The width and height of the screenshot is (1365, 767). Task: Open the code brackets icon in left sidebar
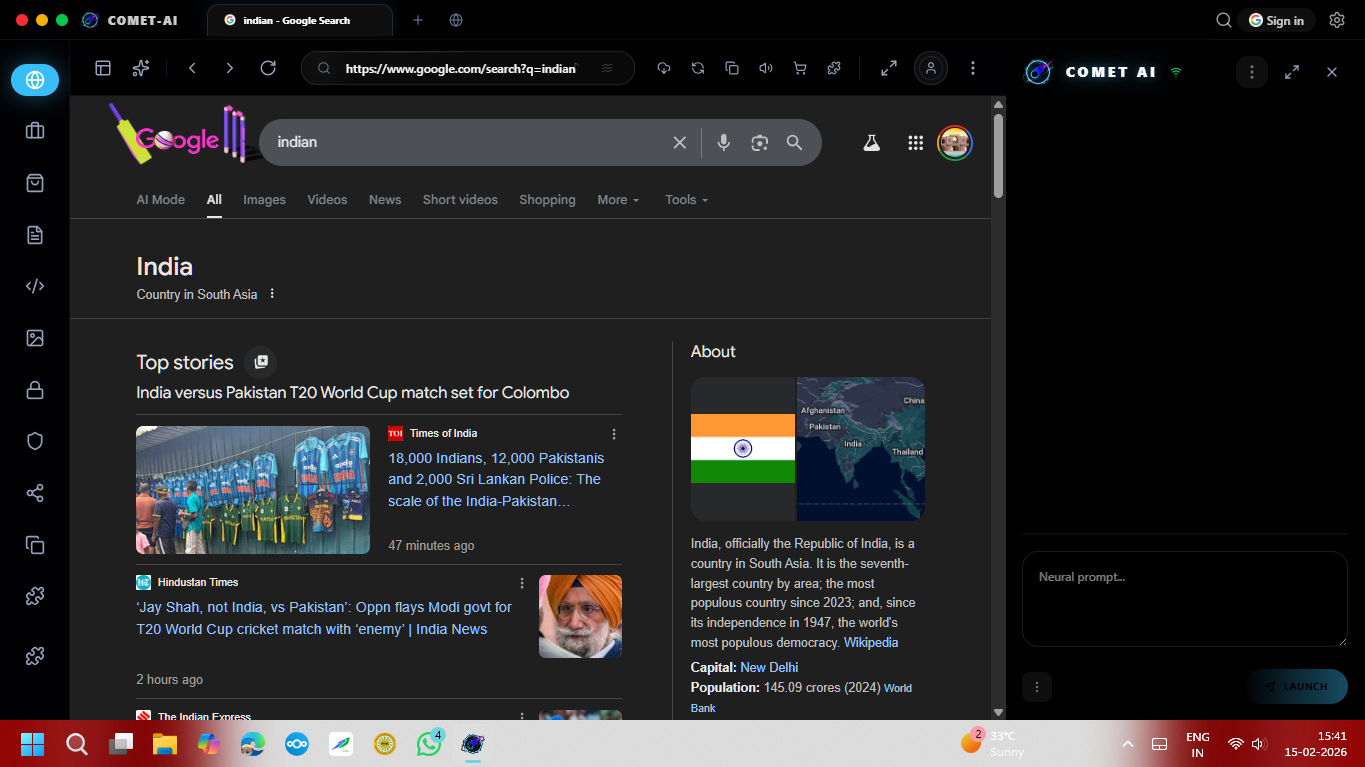click(35, 286)
